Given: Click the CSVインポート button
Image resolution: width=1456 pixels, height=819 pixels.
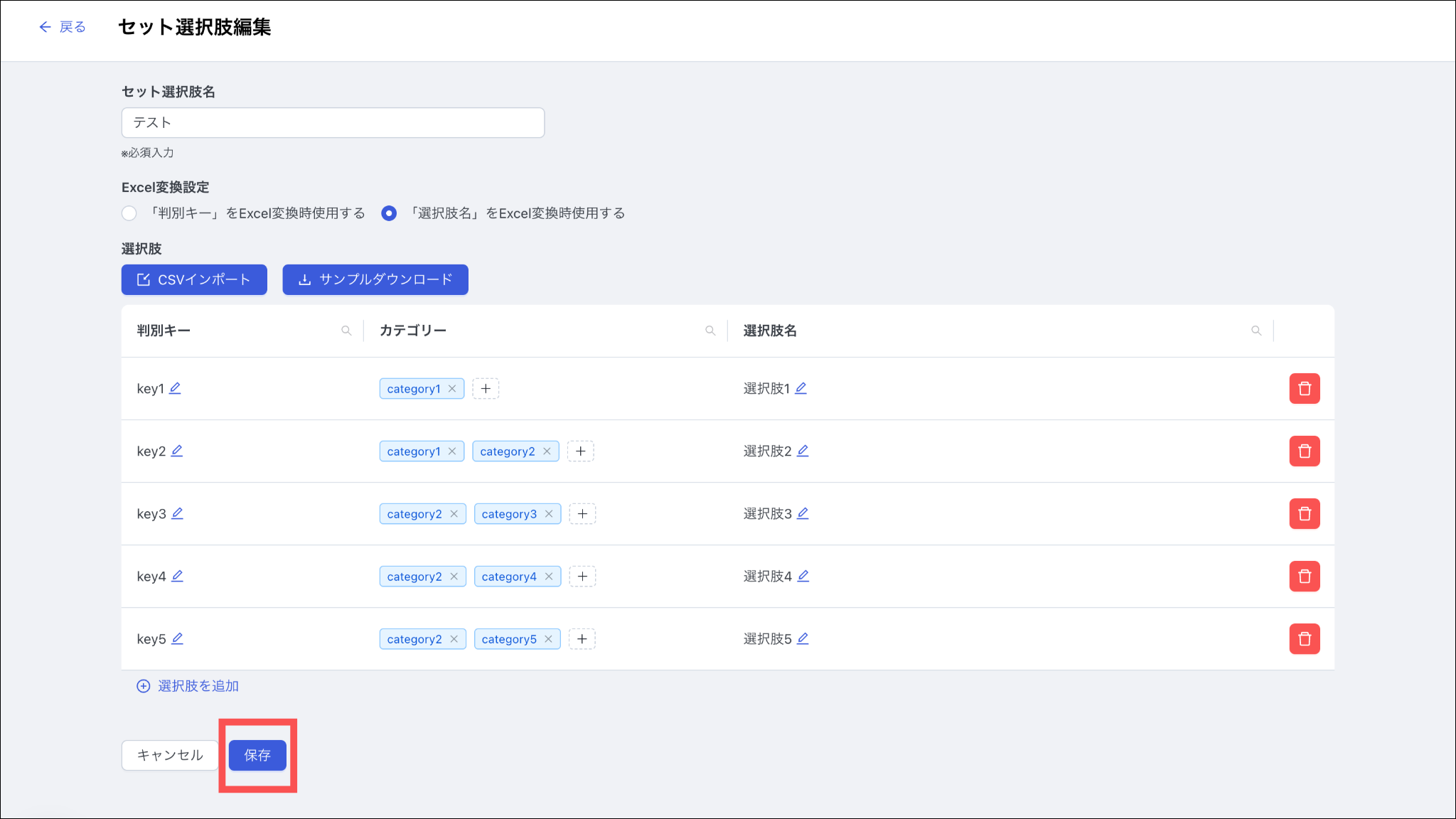Looking at the screenshot, I should pyautogui.click(x=194, y=279).
